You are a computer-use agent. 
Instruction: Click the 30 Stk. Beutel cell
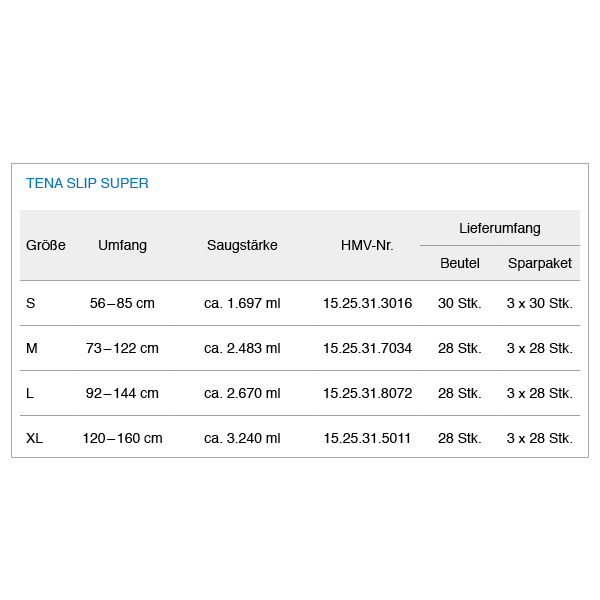(x=460, y=303)
